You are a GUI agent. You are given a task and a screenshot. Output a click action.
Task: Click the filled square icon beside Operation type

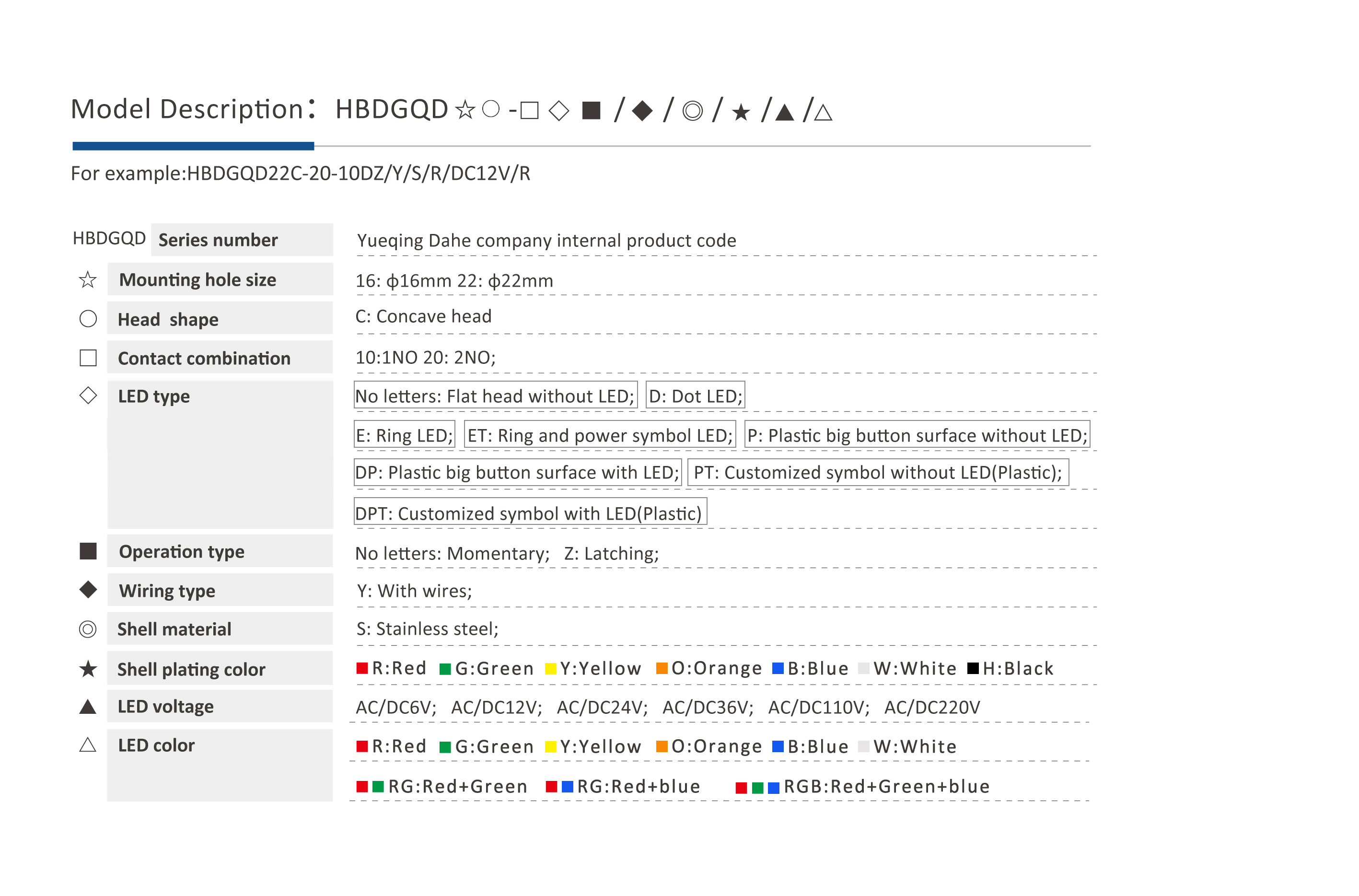[88, 551]
